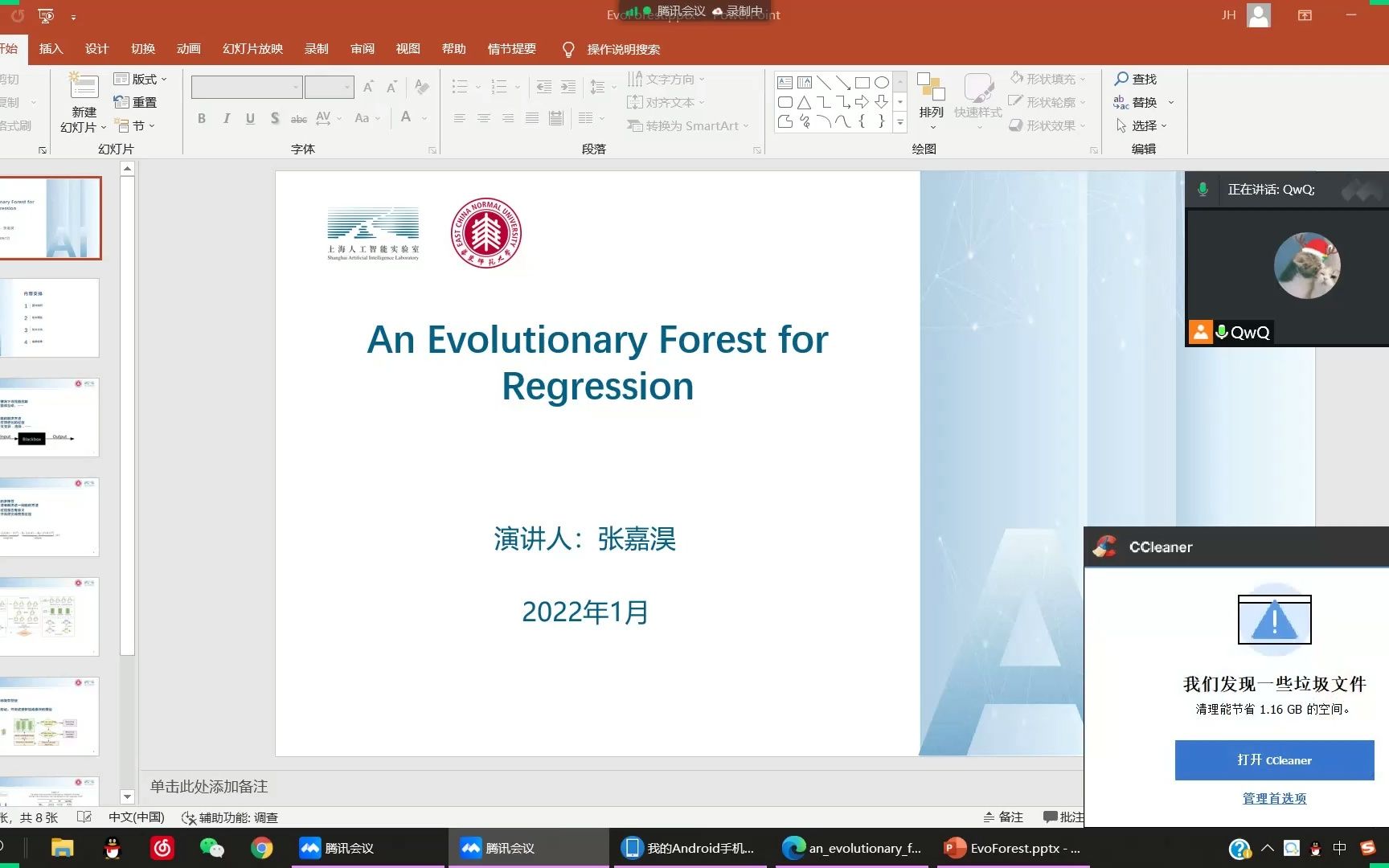
Task: Click the Decrease Indent icon
Action: 544,87
